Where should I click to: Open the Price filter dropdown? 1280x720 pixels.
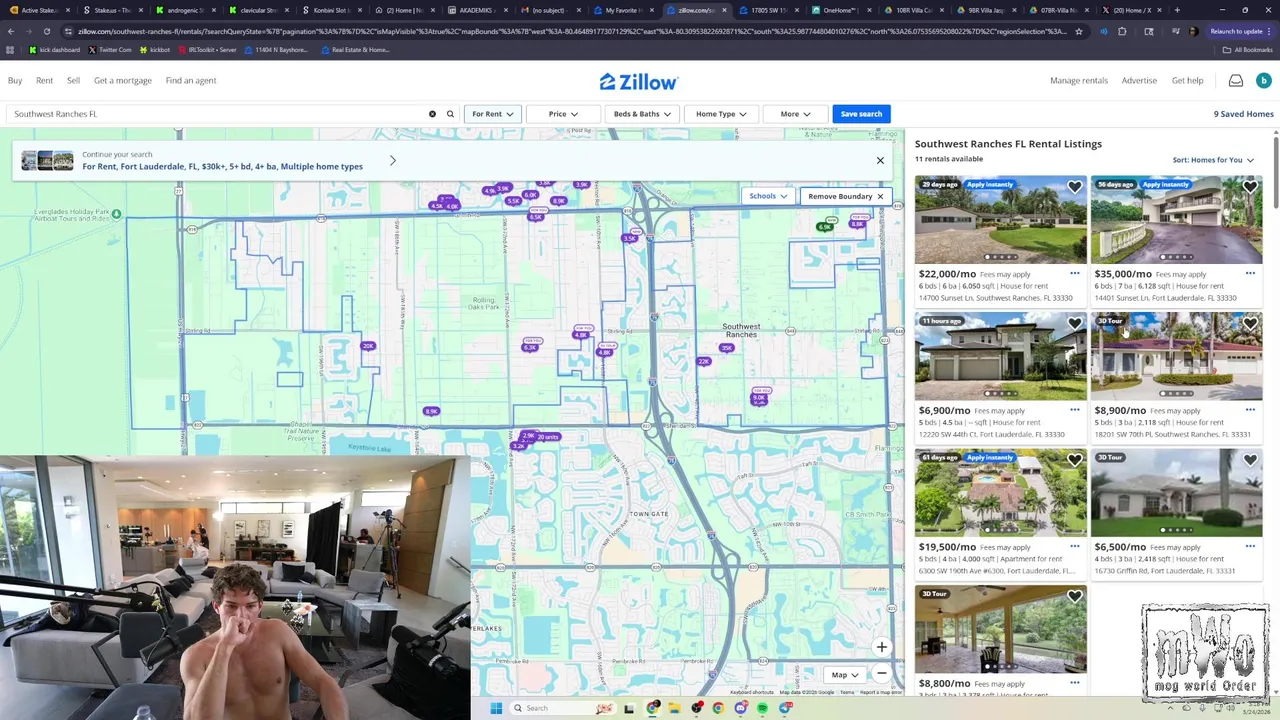click(x=563, y=114)
